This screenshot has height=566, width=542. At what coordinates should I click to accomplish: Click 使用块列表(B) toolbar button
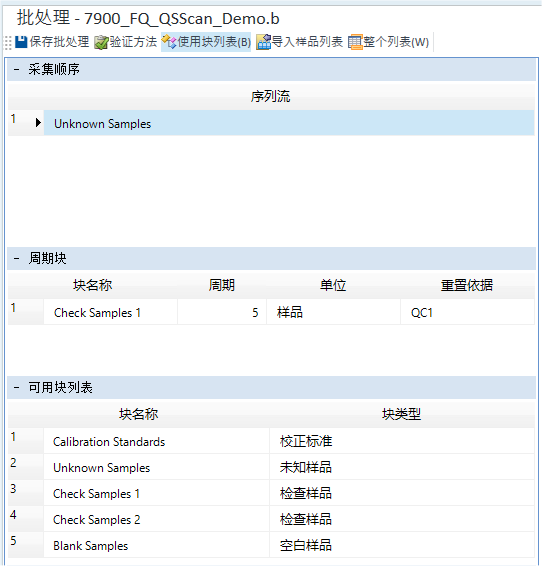coord(206,42)
